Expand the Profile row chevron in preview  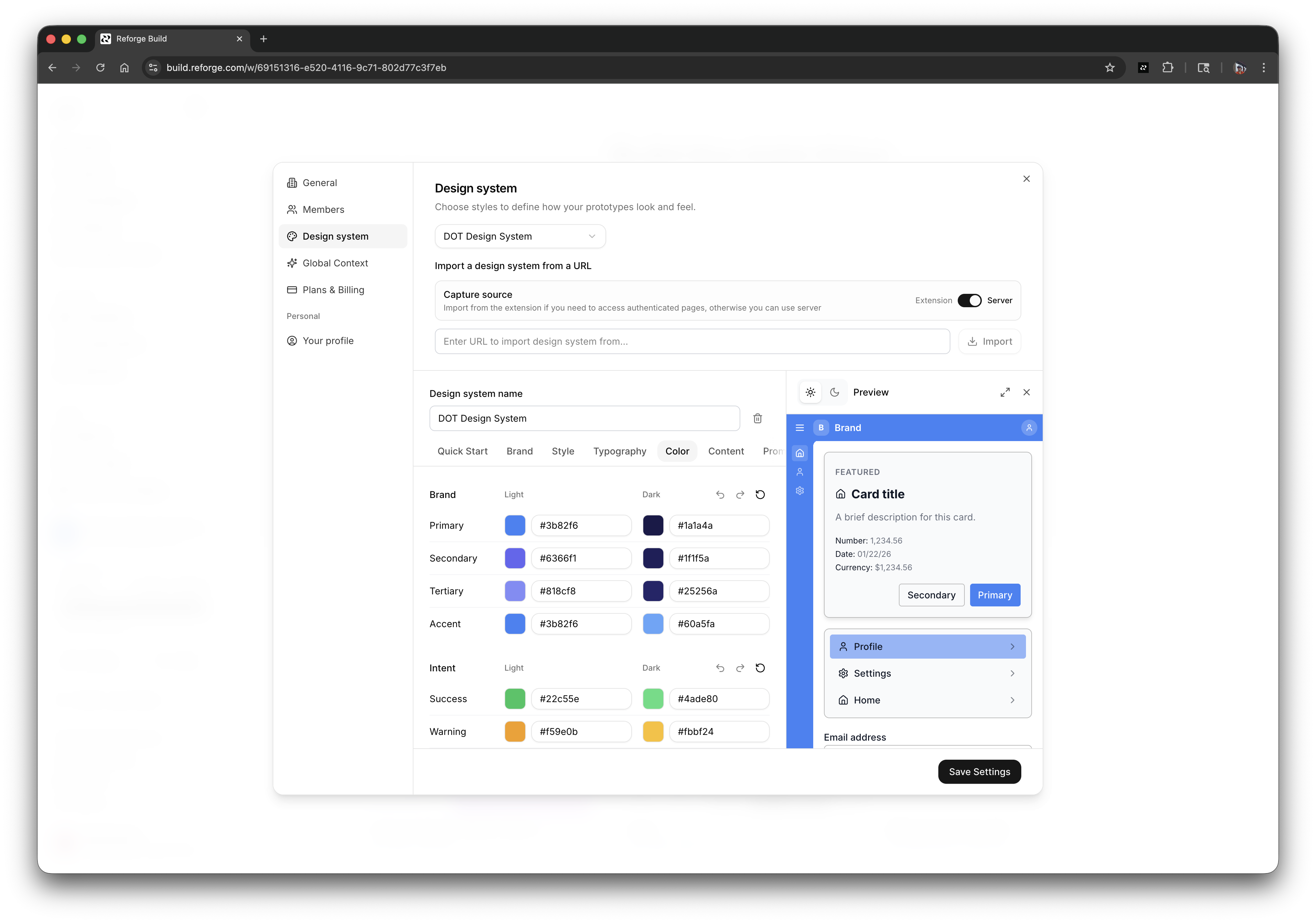click(1012, 646)
